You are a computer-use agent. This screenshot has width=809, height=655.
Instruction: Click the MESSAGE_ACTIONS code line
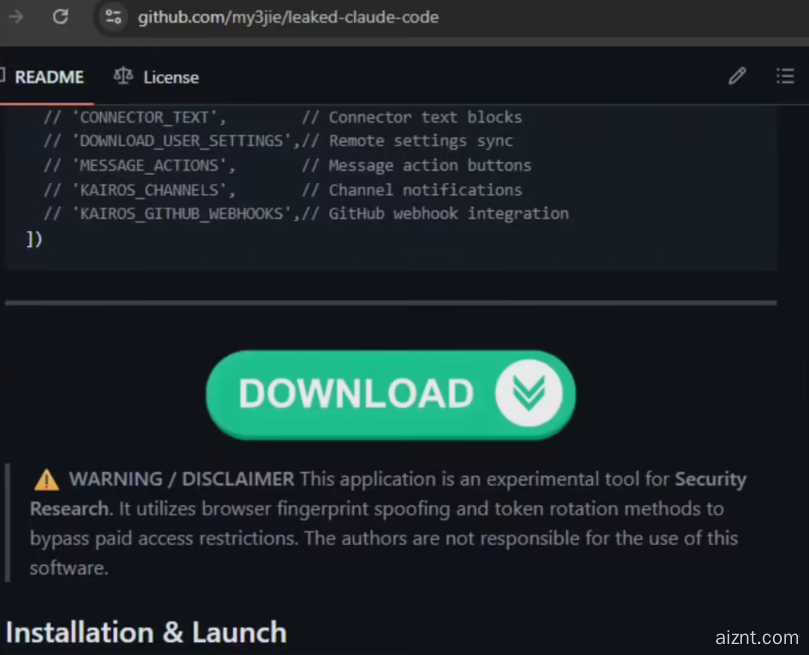[287, 166]
